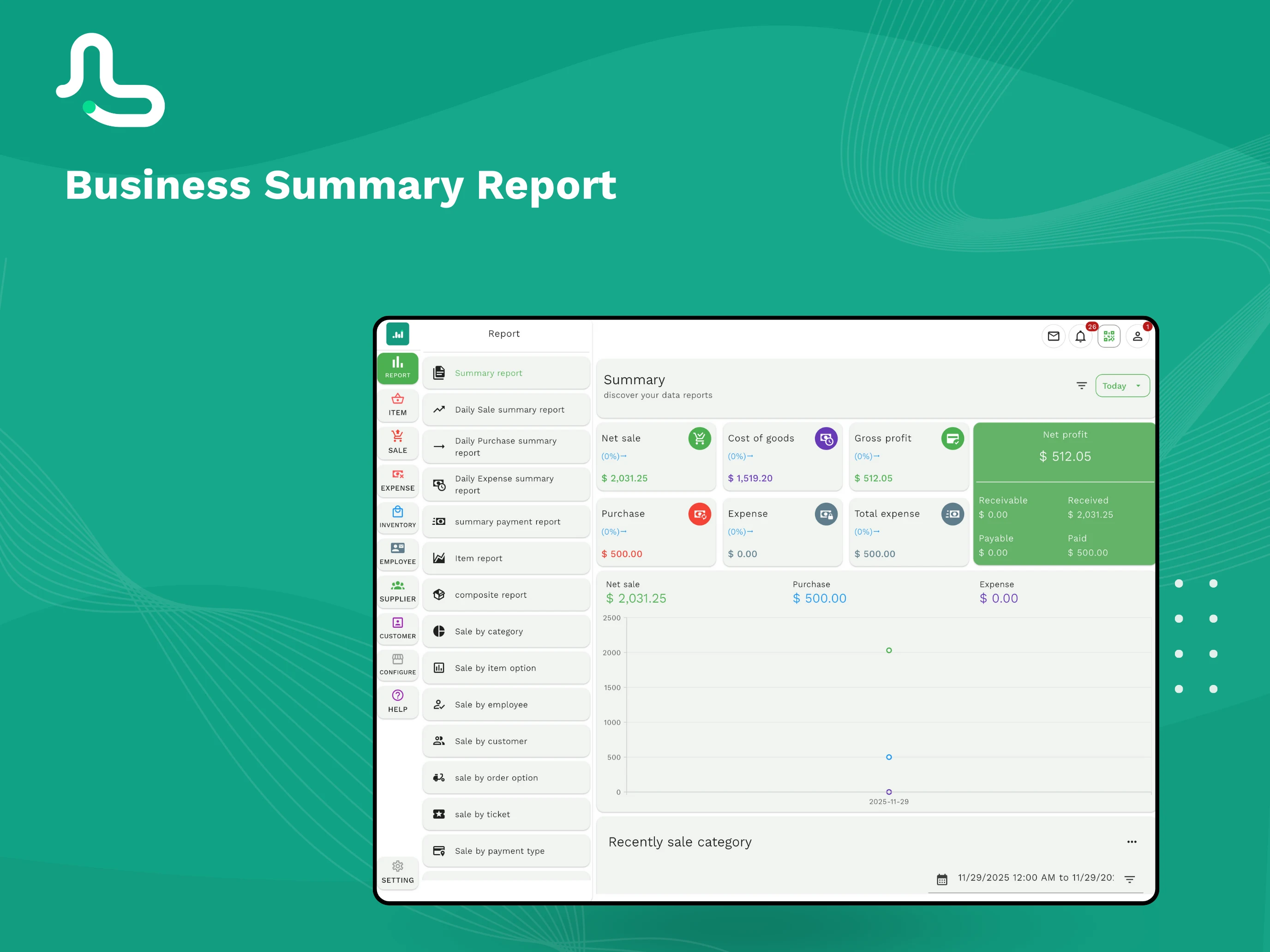1270x952 pixels.
Task: Click blue Purchase chart data point
Action: tap(889, 757)
